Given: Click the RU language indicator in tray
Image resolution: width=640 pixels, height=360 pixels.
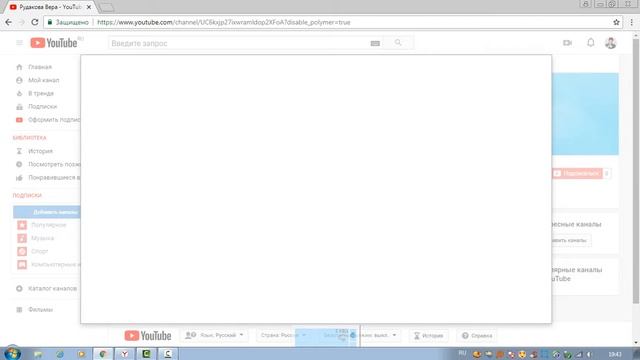Looking at the screenshot, I should click(x=462, y=353).
